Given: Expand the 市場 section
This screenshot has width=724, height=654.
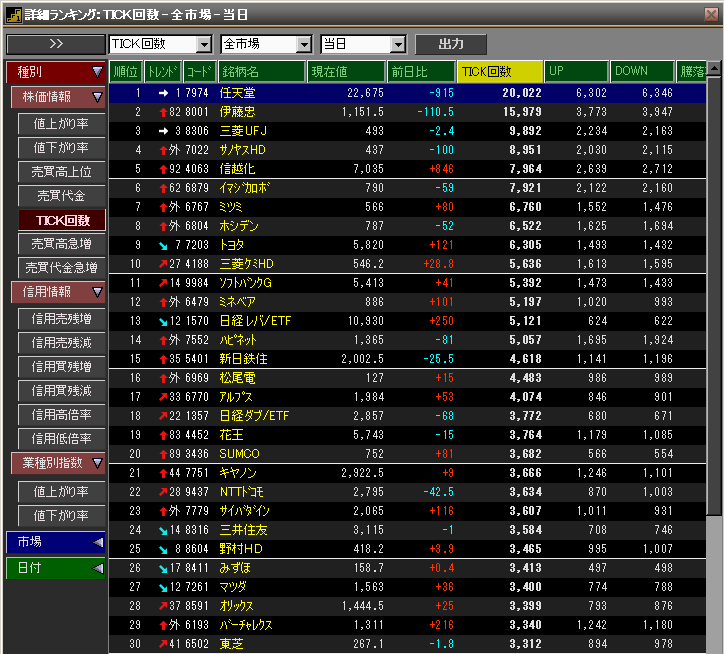Looking at the screenshot, I should [x=55, y=542].
